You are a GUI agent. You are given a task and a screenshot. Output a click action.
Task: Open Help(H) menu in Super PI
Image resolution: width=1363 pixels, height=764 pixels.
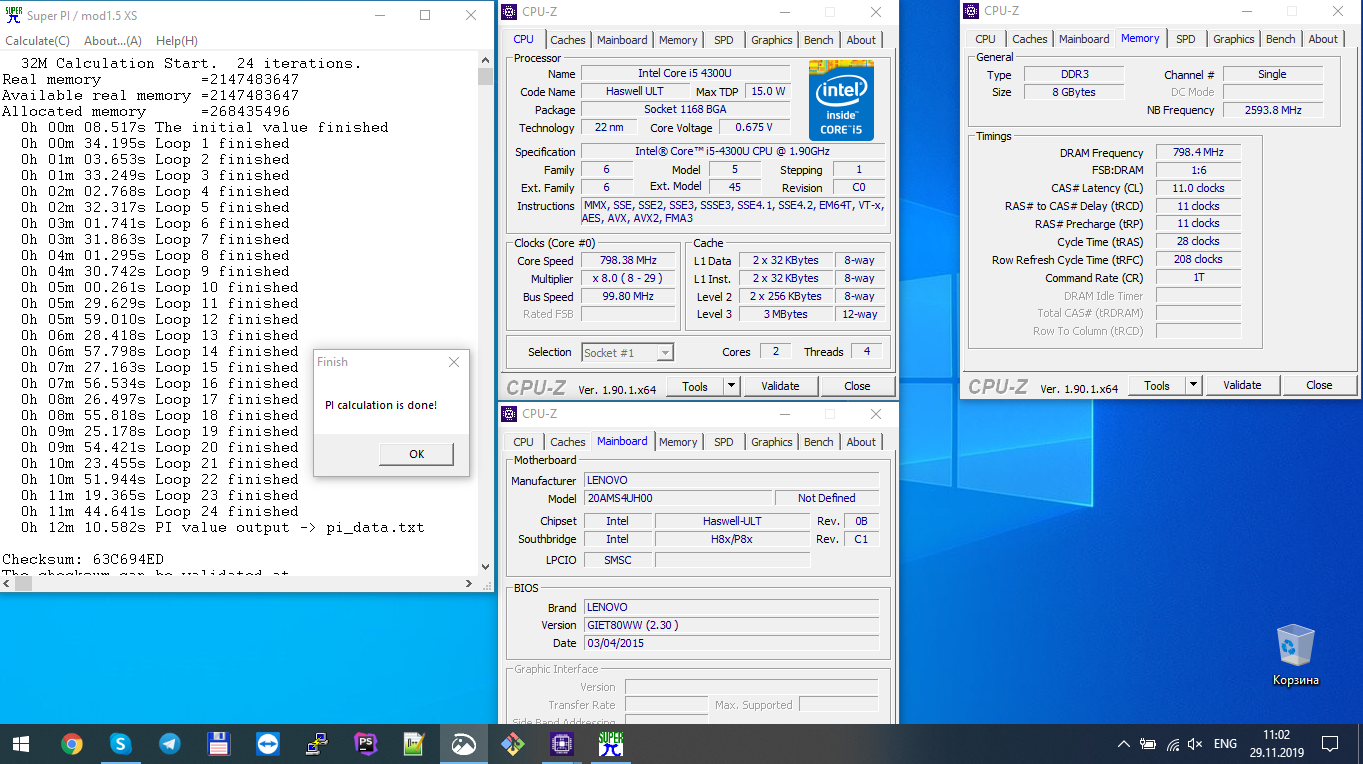177,41
